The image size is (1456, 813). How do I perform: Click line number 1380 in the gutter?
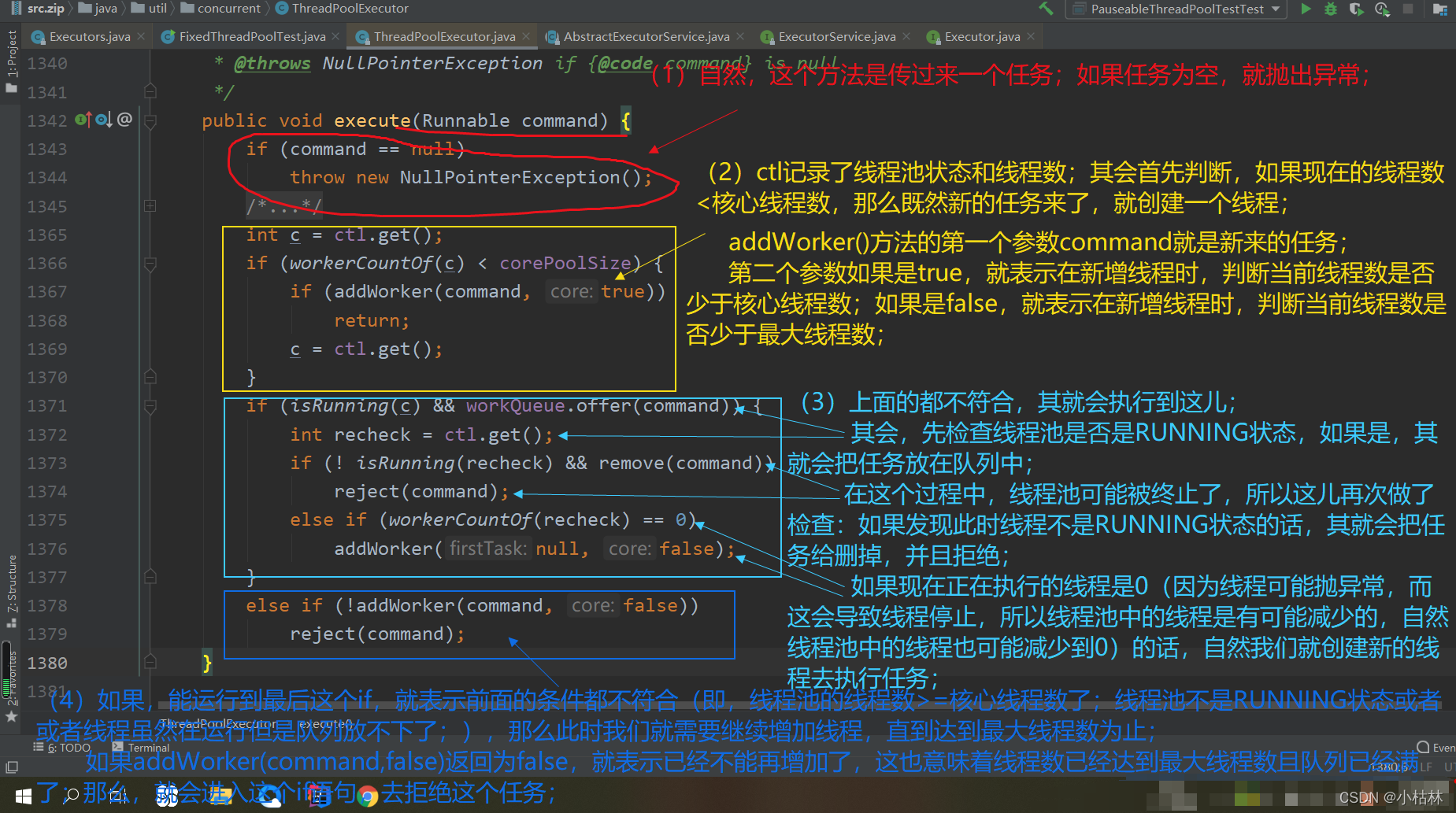click(x=47, y=663)
